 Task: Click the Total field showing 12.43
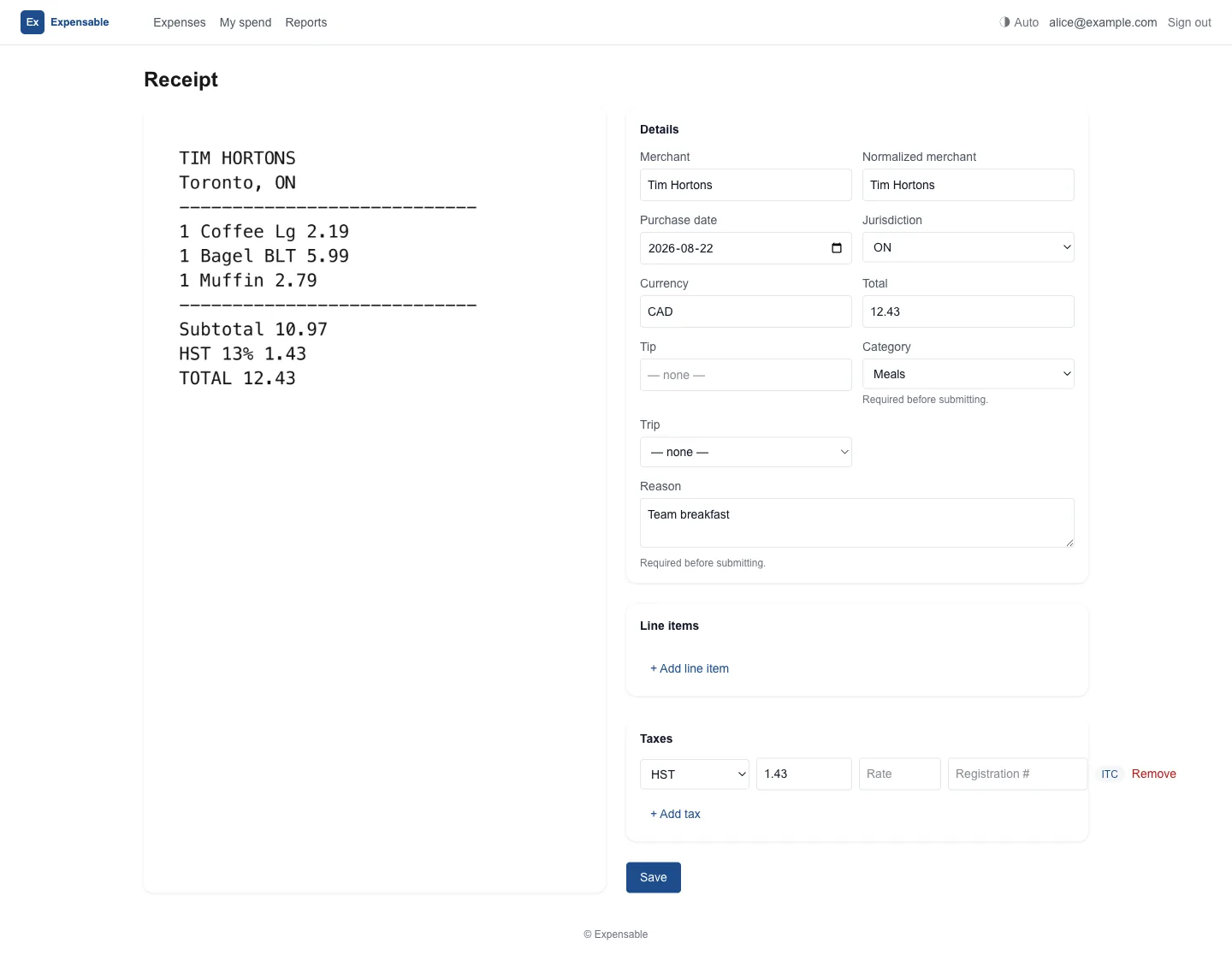coord(968,311)
